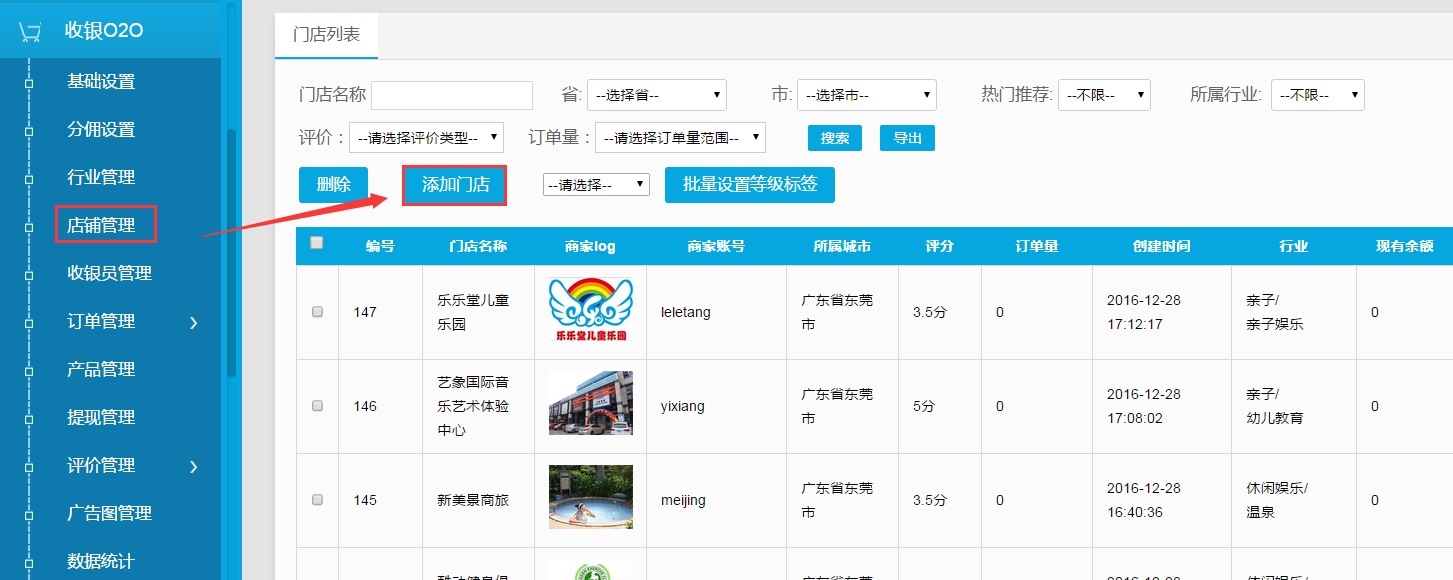The width and height of the screenshot is (1453, 580).
Task: Go to 行业管理 in the sidebar
Action: (x=101, y=178)
